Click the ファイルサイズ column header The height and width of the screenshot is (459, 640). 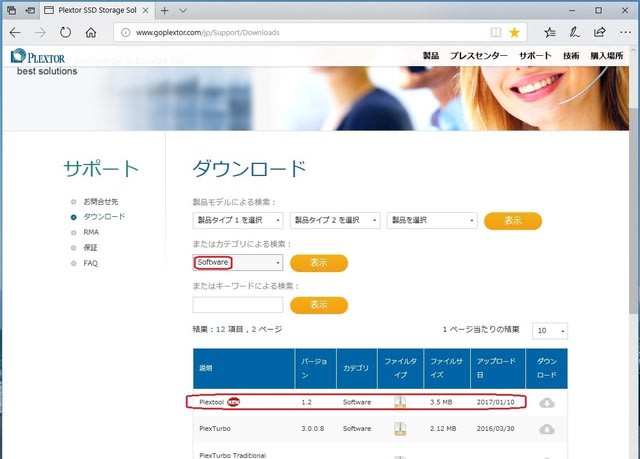446,368
